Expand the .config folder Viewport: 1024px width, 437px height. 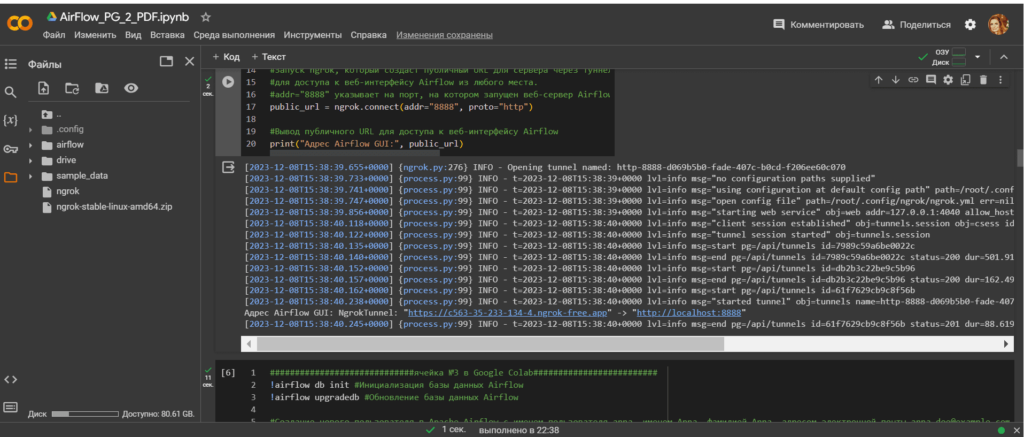tap(31, 129)
